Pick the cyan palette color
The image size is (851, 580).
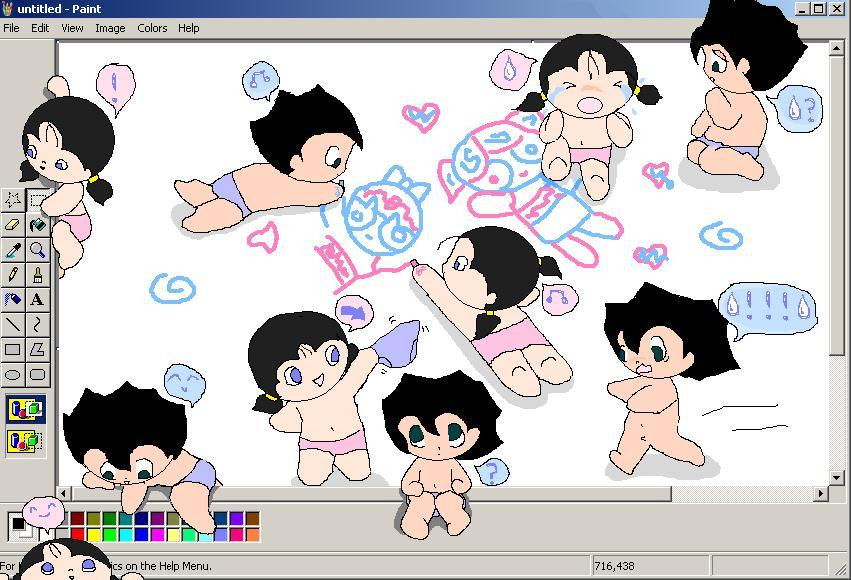point(125,535)
